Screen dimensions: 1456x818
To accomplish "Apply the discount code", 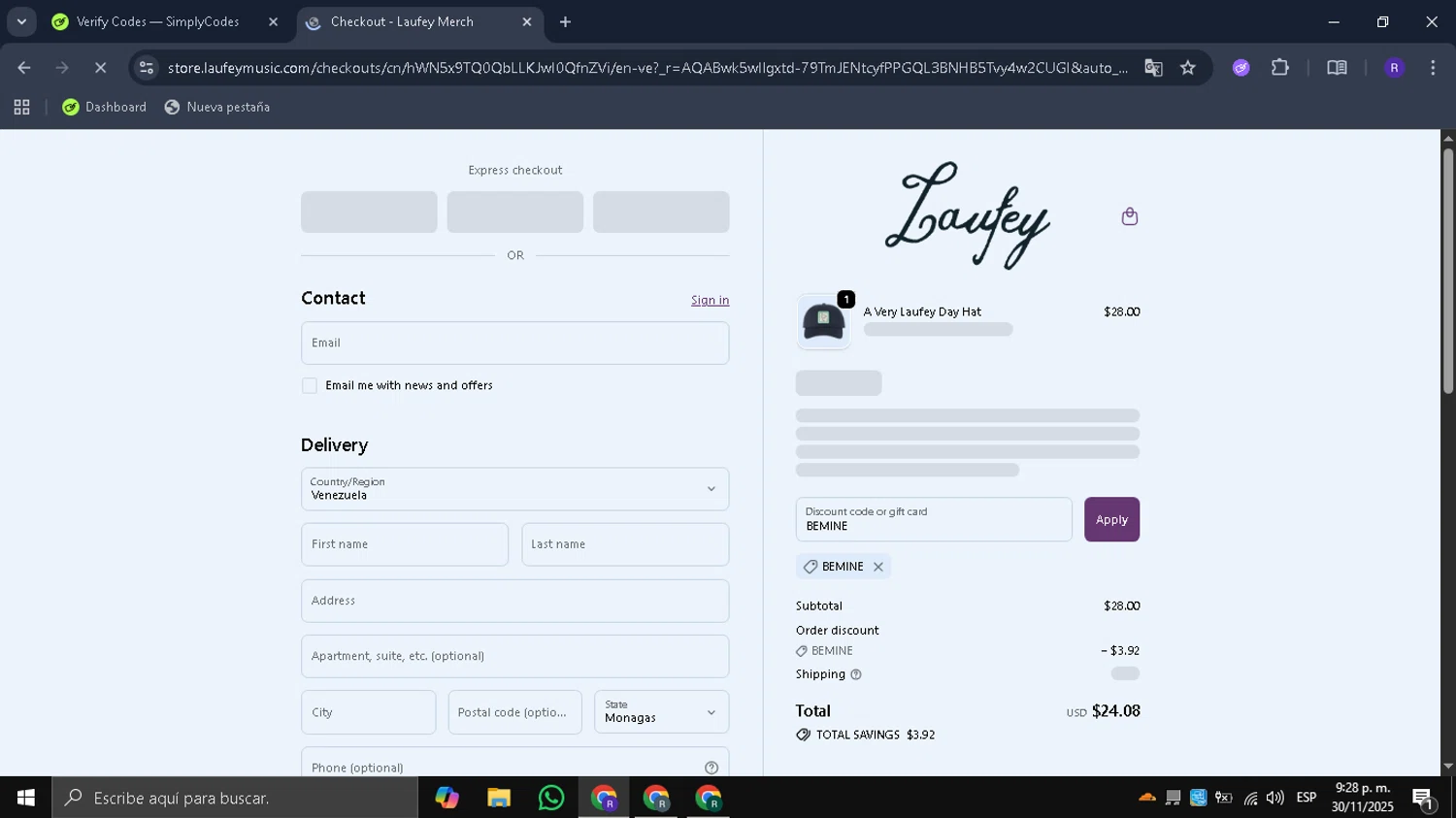I will click(x=1111, y=519).
